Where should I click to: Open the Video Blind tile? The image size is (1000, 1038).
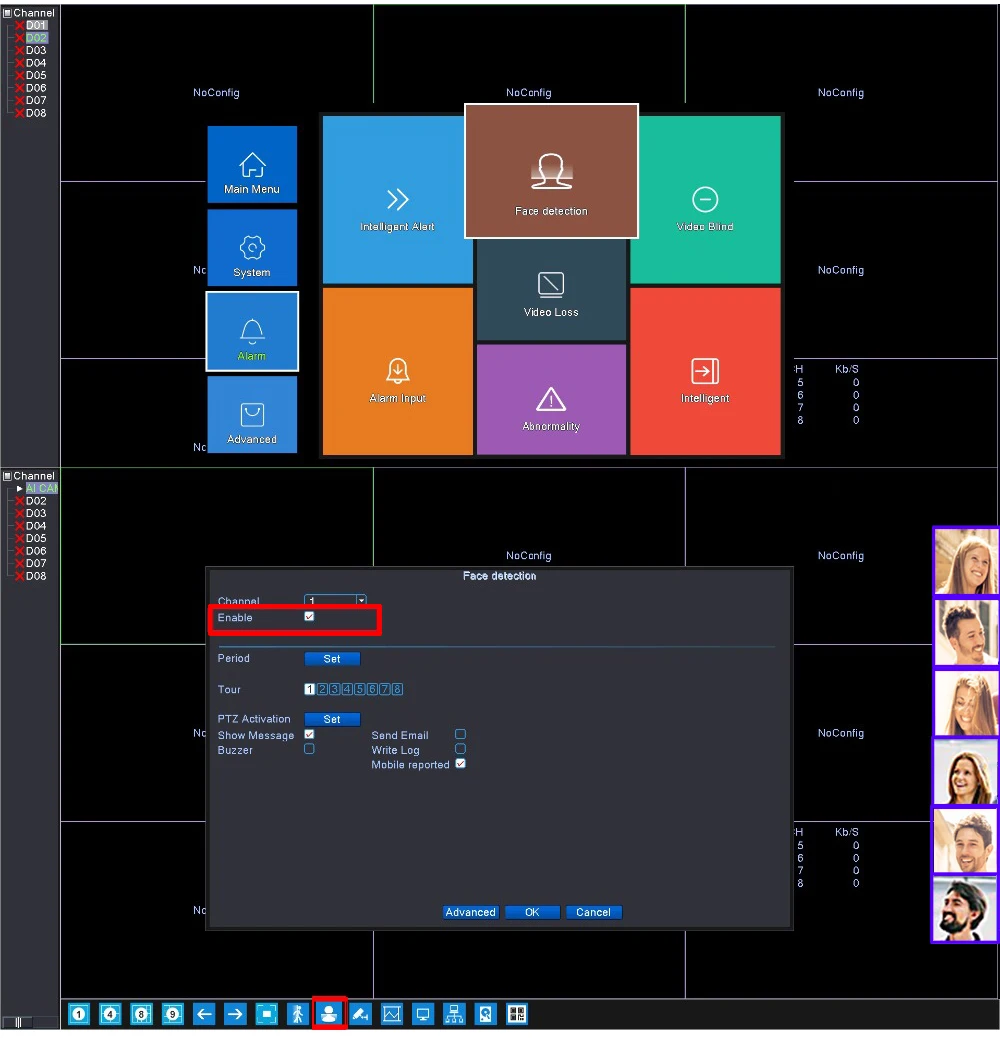click(705, 200)
